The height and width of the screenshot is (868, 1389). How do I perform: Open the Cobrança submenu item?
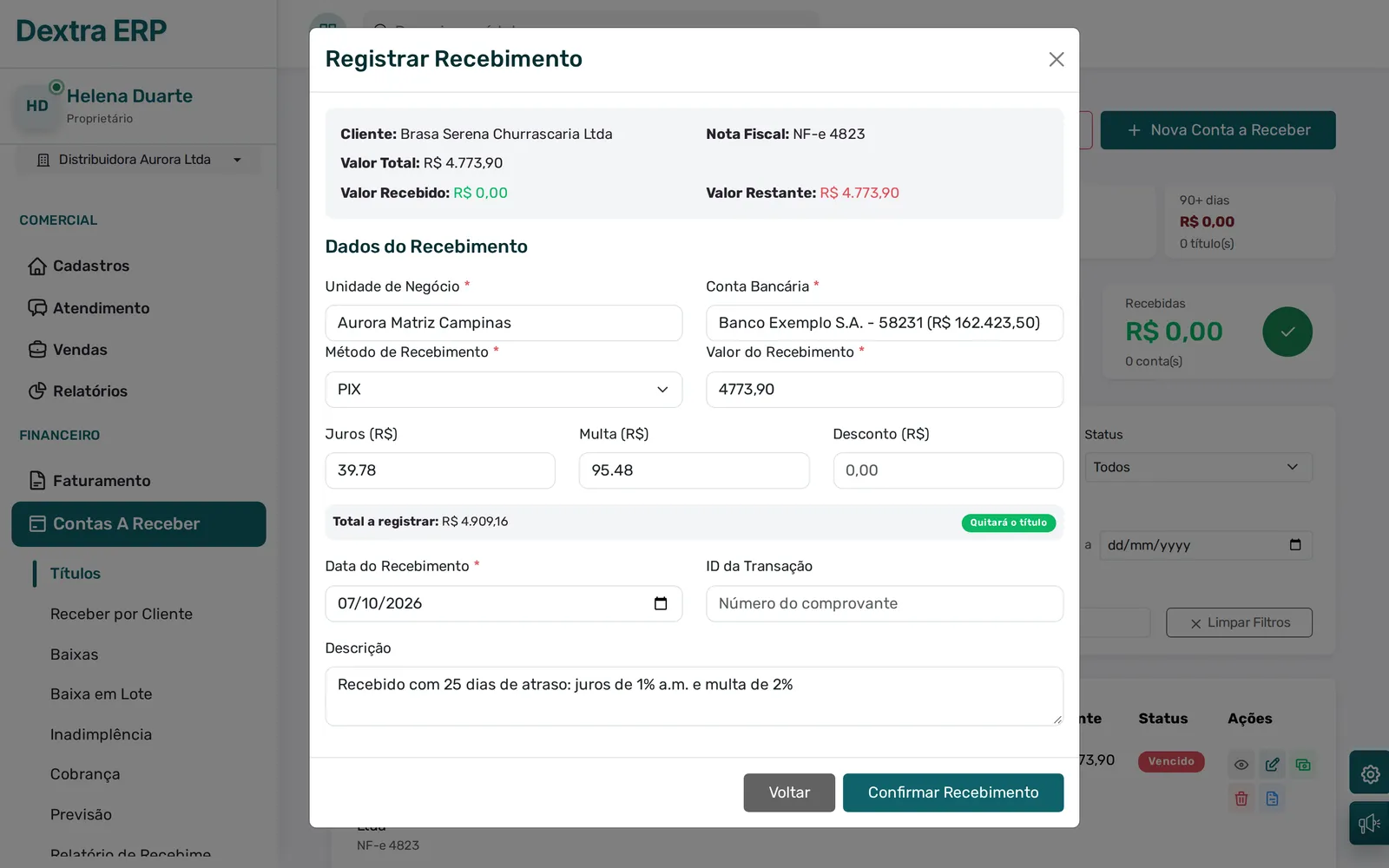click(x=85, y=774)
